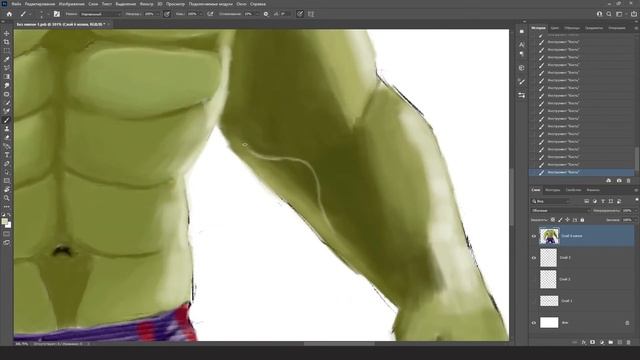The height and width of the screenshot is (360, 640).
Task: Select the Hand tool
Action: click(x=7, y=189)
